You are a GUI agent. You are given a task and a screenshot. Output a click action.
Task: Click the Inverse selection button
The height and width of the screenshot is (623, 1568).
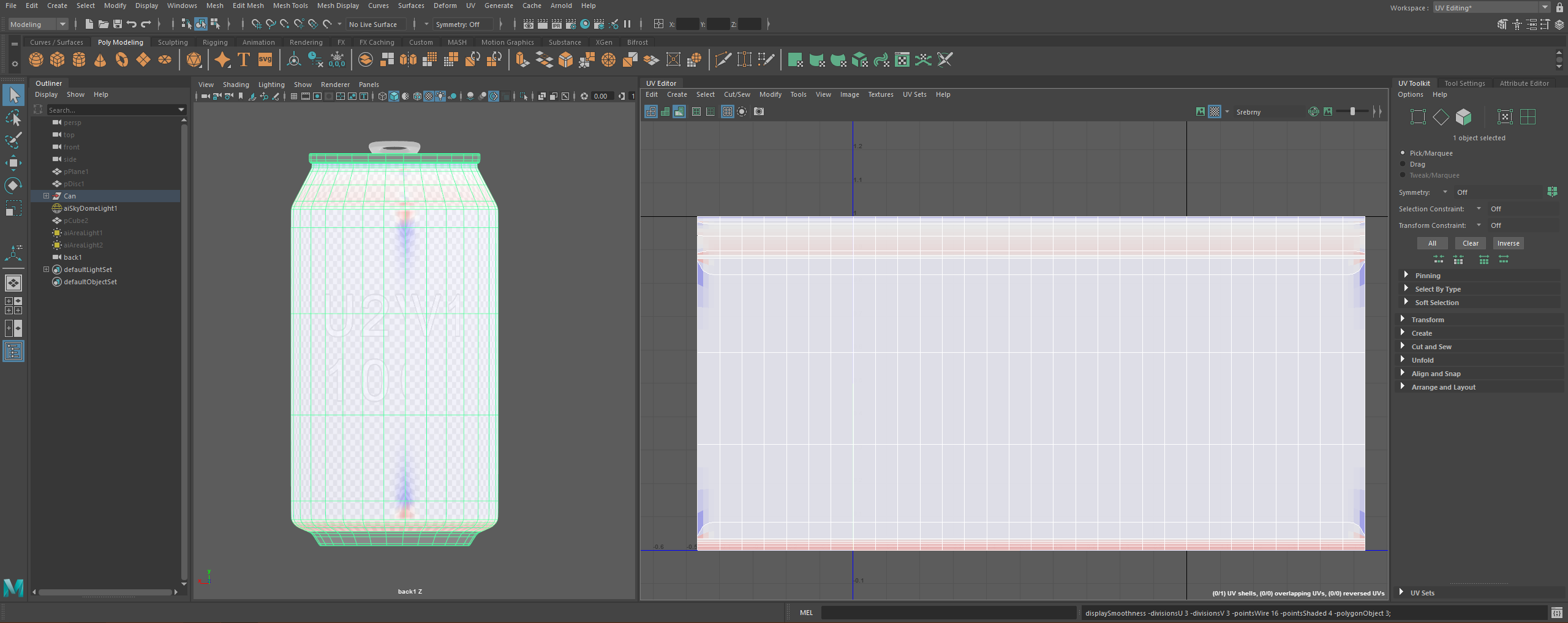1508,243
